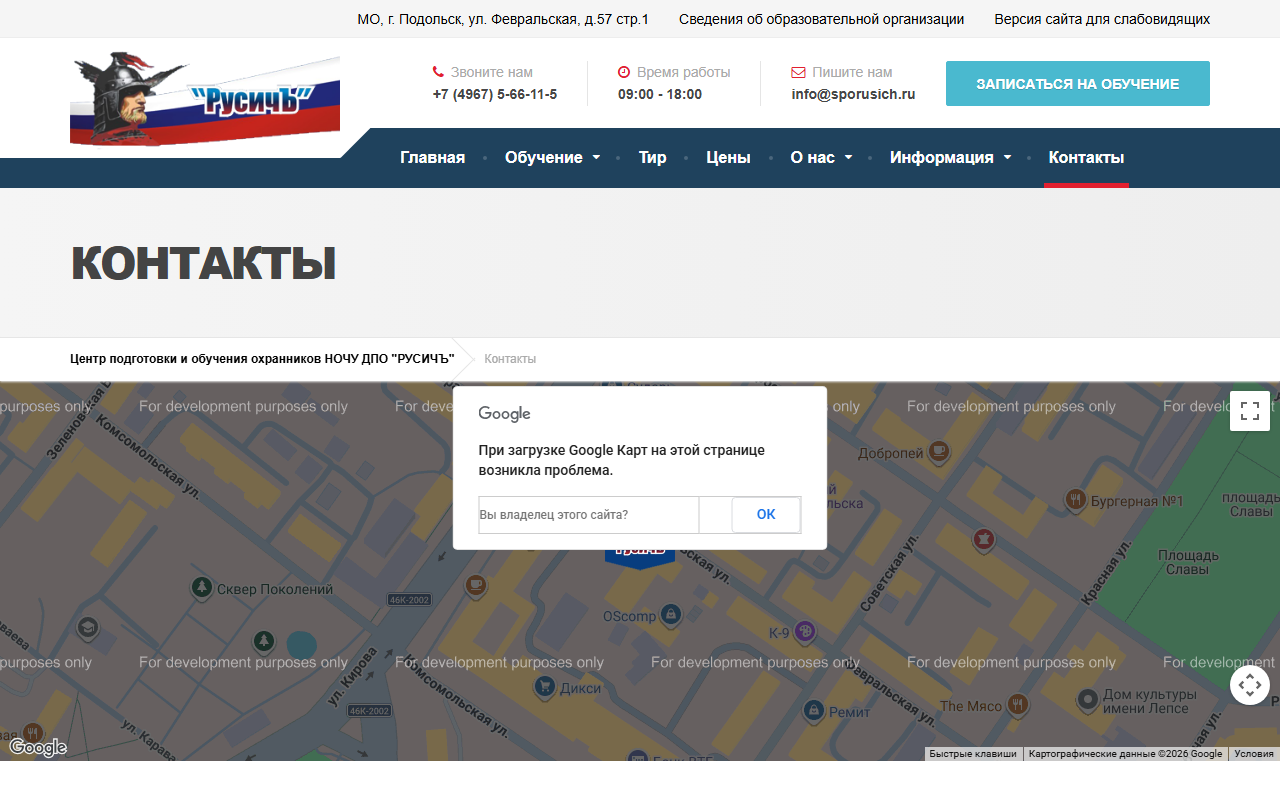This screenshot has height=800, width=1280.
Task: Click the working hours '09:00 - 18:00'
Action: (660, 94)
